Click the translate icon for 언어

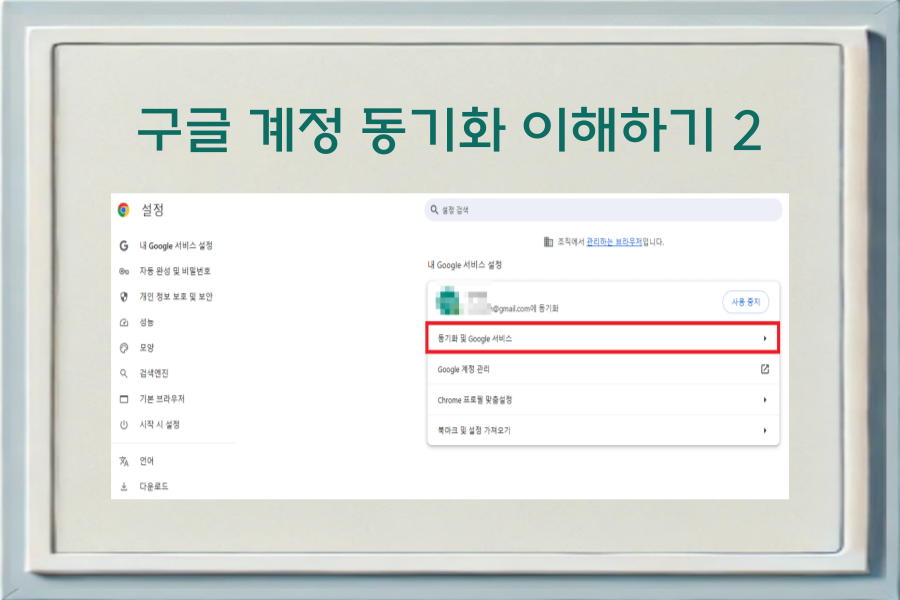click(123, 461)
